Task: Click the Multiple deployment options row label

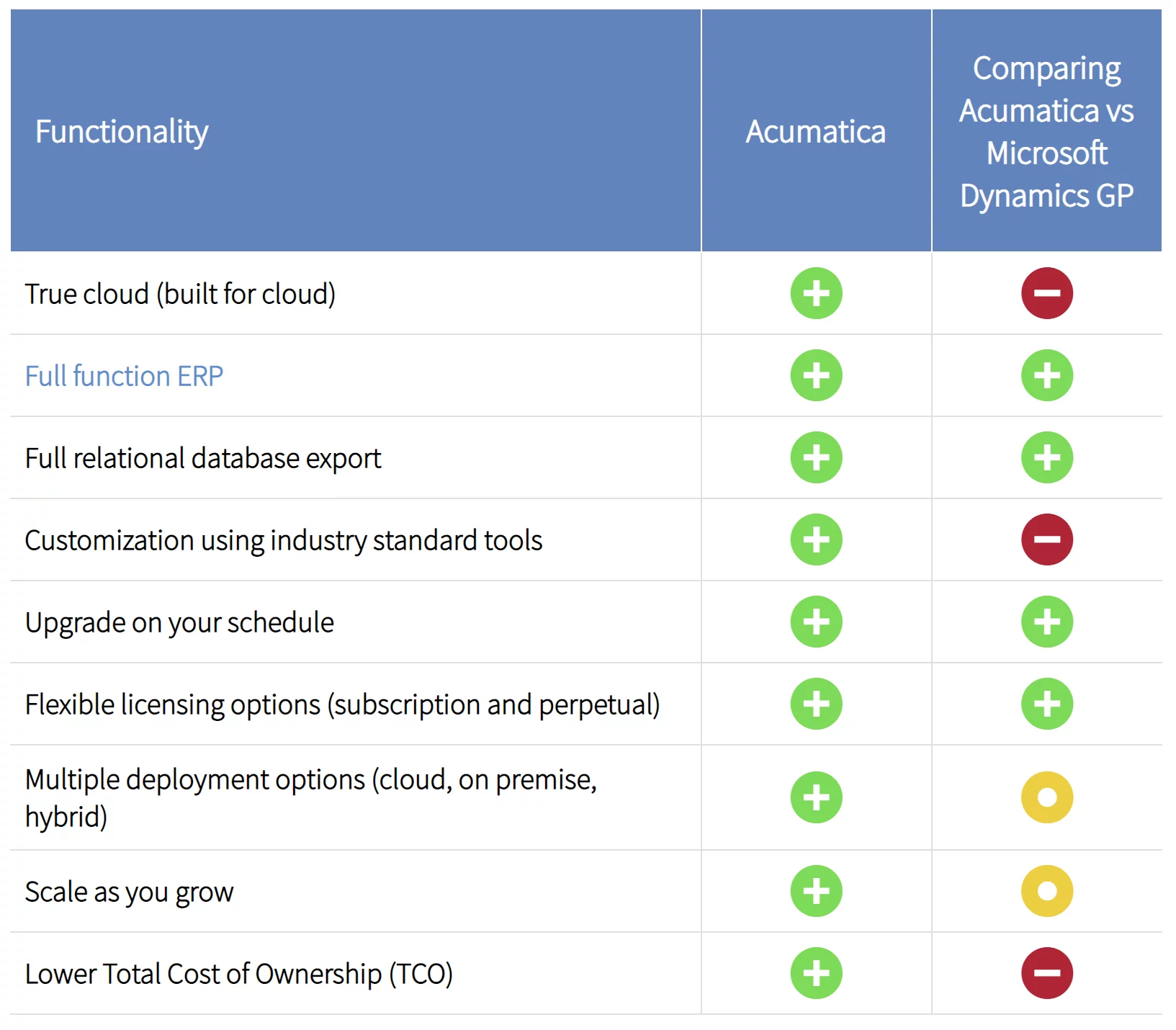Action: pyautogui.click(x=310, y=797)
